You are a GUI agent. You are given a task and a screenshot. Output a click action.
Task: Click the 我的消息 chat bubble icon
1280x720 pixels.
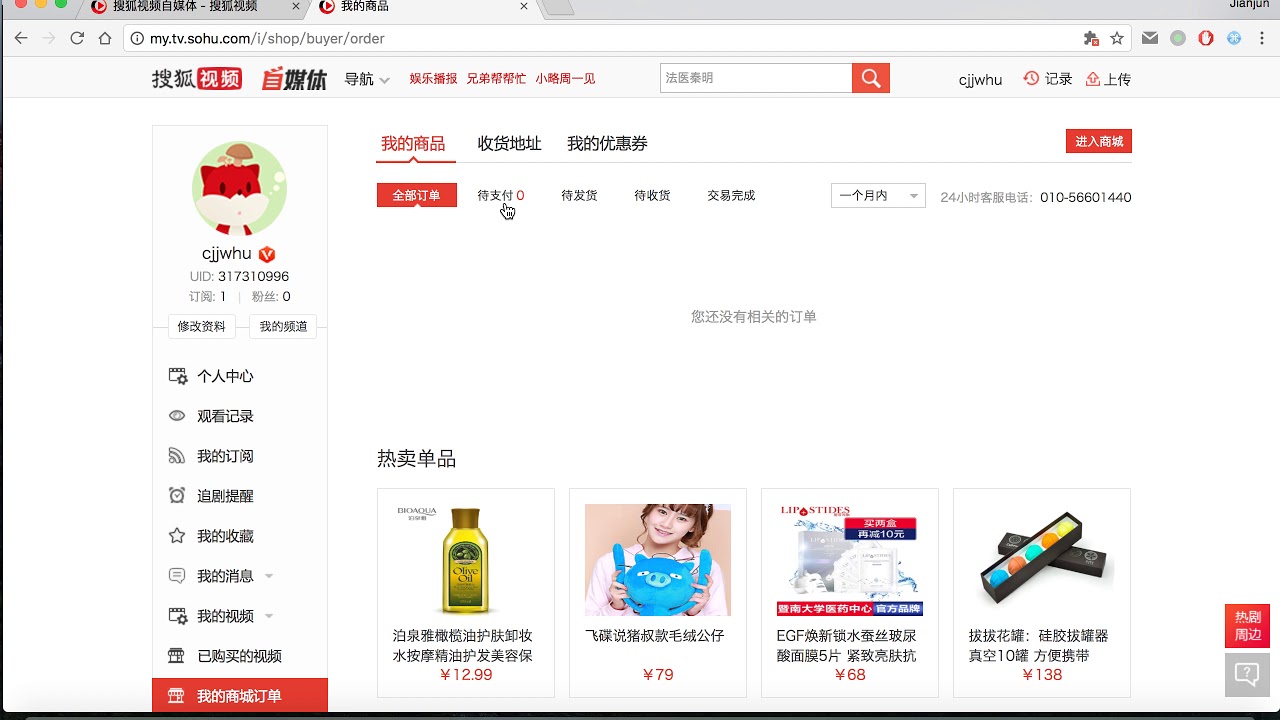pos(177,576)
